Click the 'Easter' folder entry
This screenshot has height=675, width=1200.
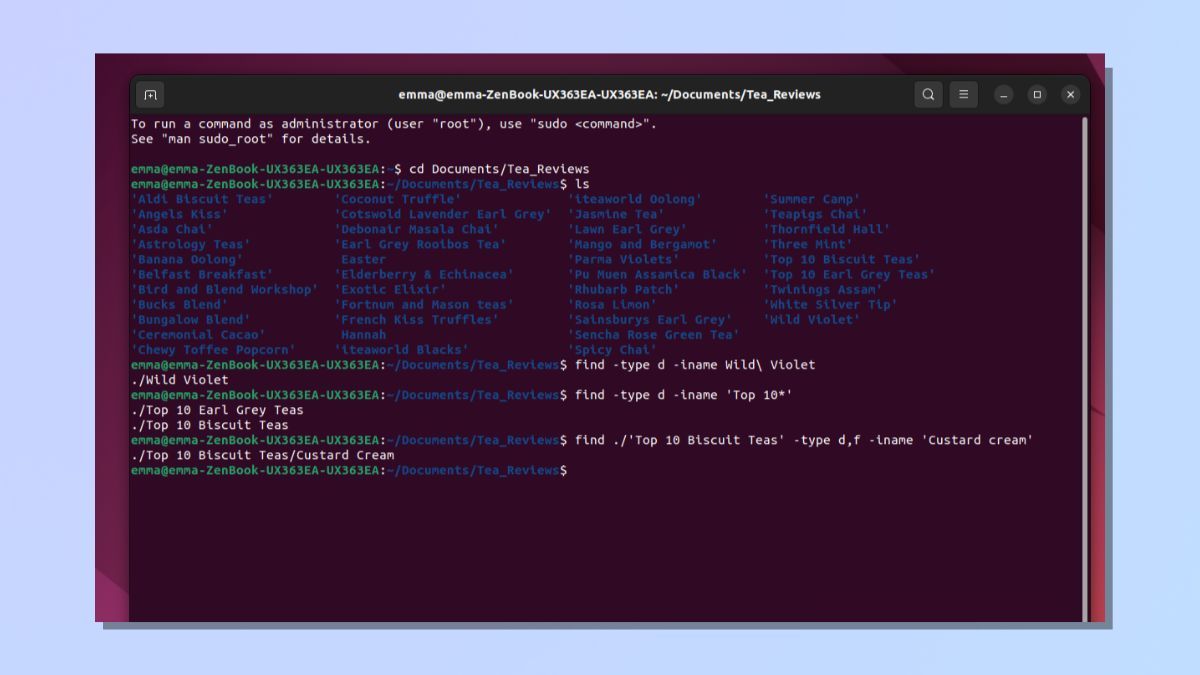[x=363, y=259]
